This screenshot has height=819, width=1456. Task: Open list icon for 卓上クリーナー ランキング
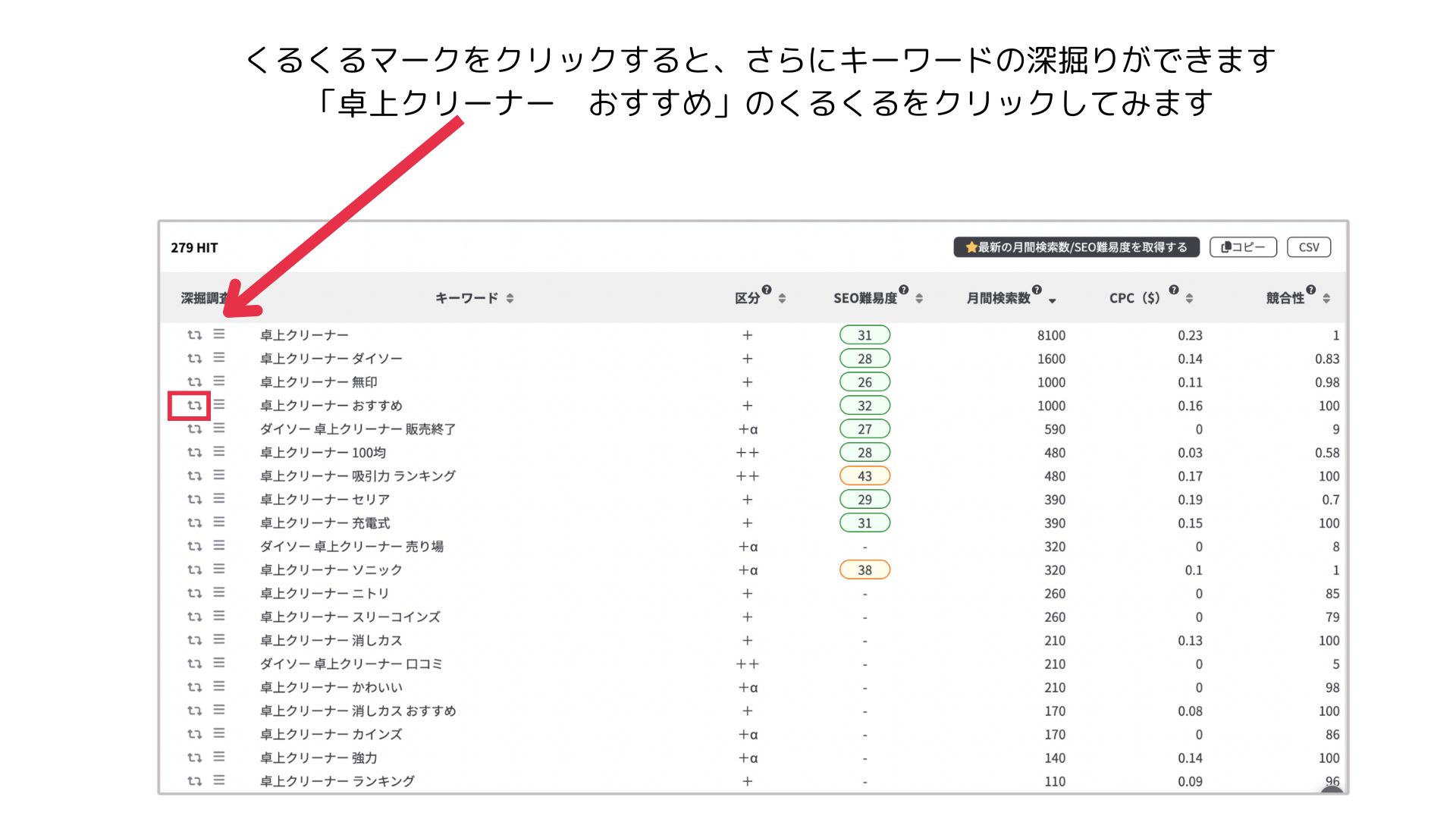click(219, 781)
